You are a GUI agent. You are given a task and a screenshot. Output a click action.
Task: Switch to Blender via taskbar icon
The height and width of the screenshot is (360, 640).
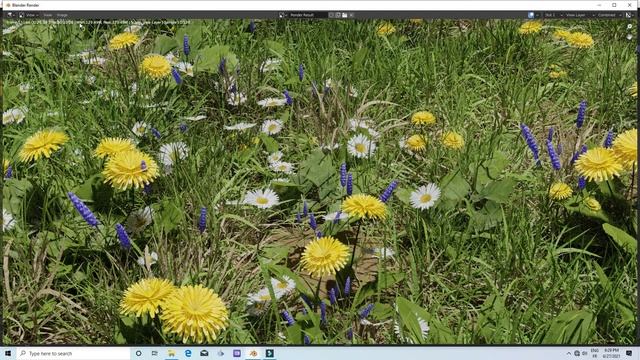click(x=253, y=353)
